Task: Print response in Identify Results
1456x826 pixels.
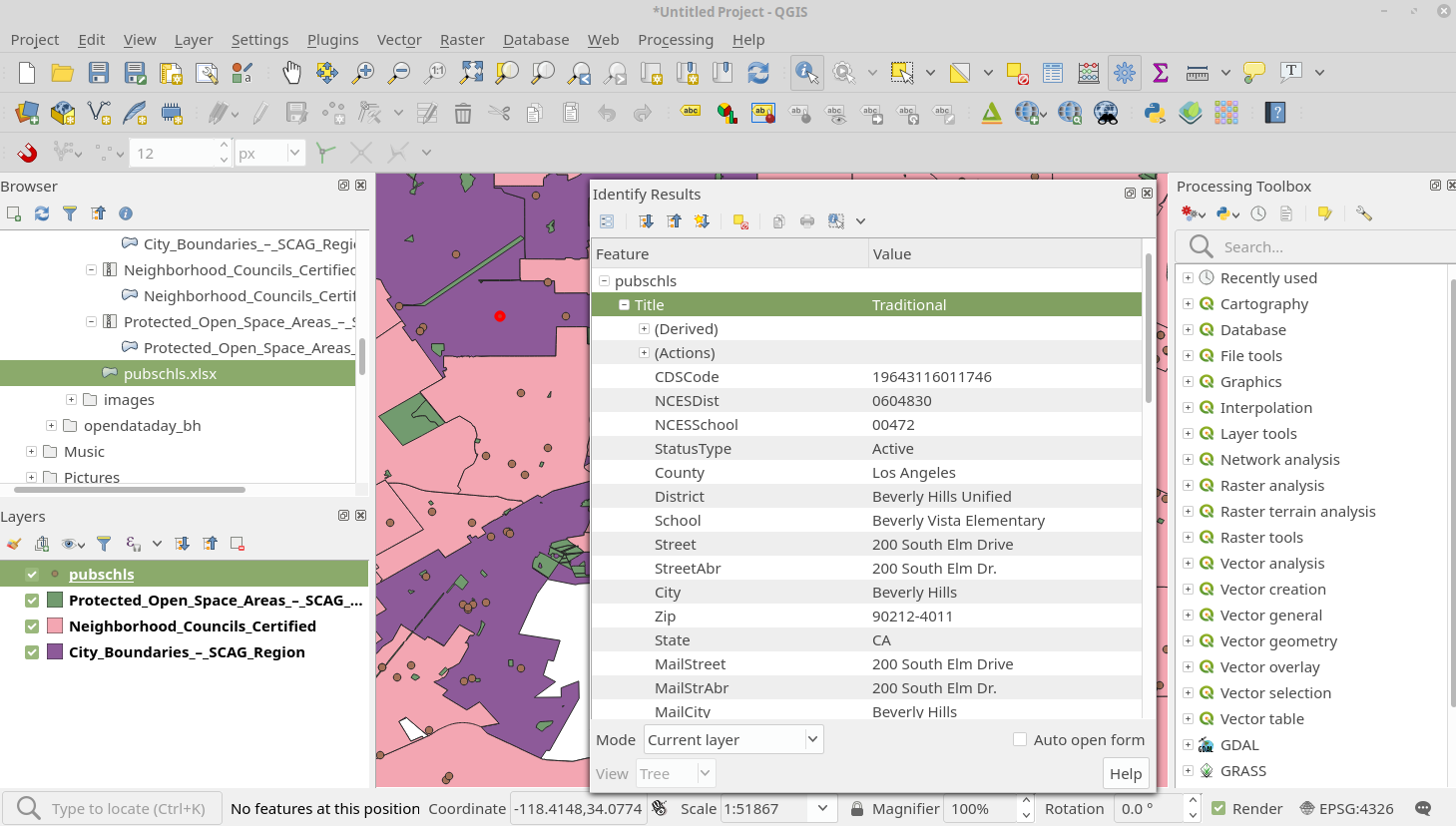Action: (x=807, y=221)
